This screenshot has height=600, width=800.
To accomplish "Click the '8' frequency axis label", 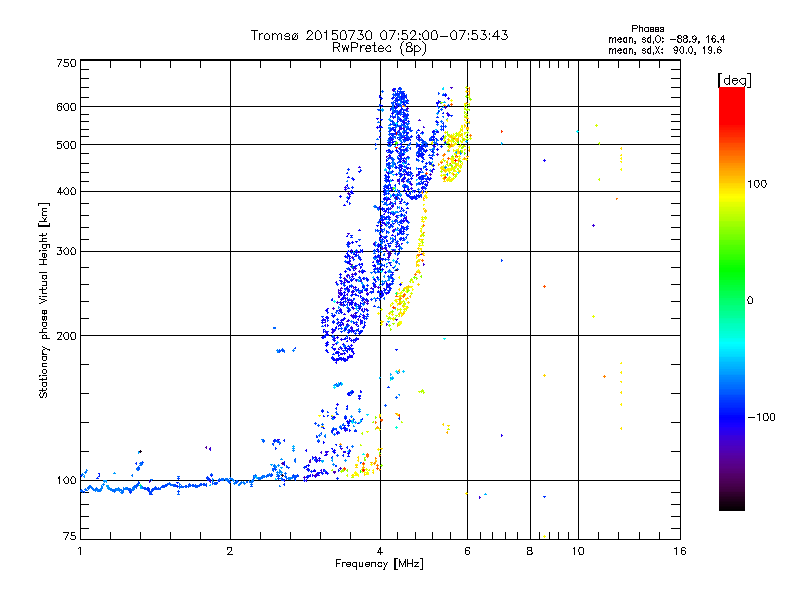I will point(530,551).
